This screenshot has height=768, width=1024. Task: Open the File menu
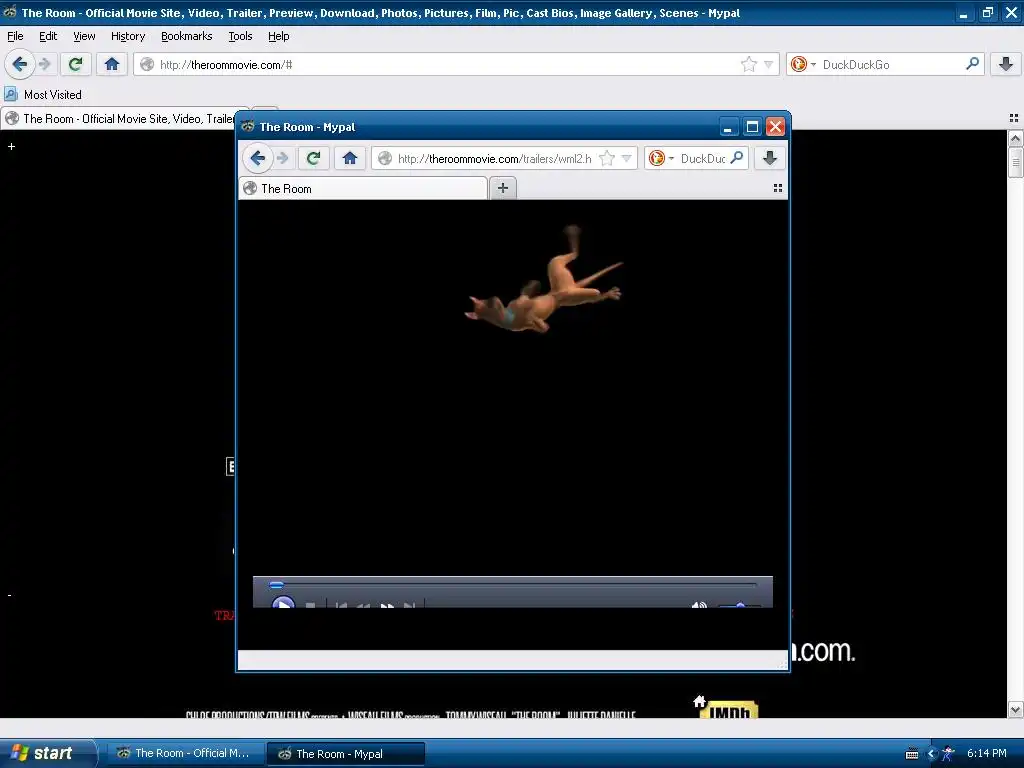(x=15, y=36)
